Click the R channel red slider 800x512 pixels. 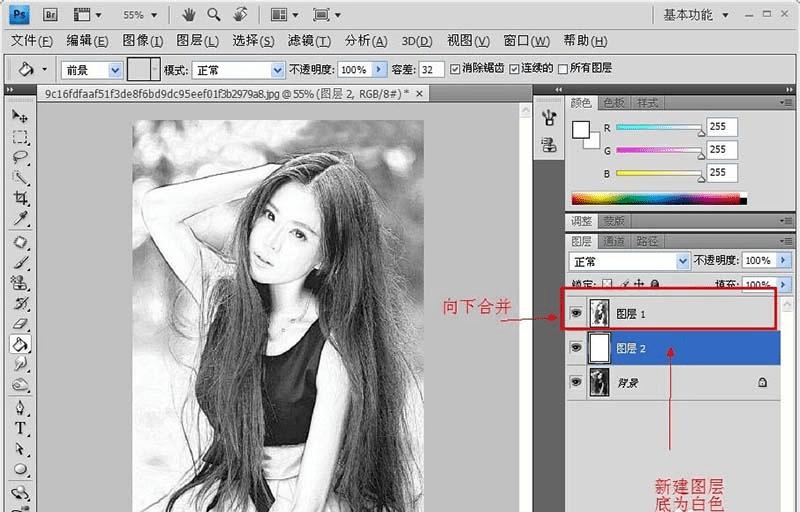click(659, 127)
